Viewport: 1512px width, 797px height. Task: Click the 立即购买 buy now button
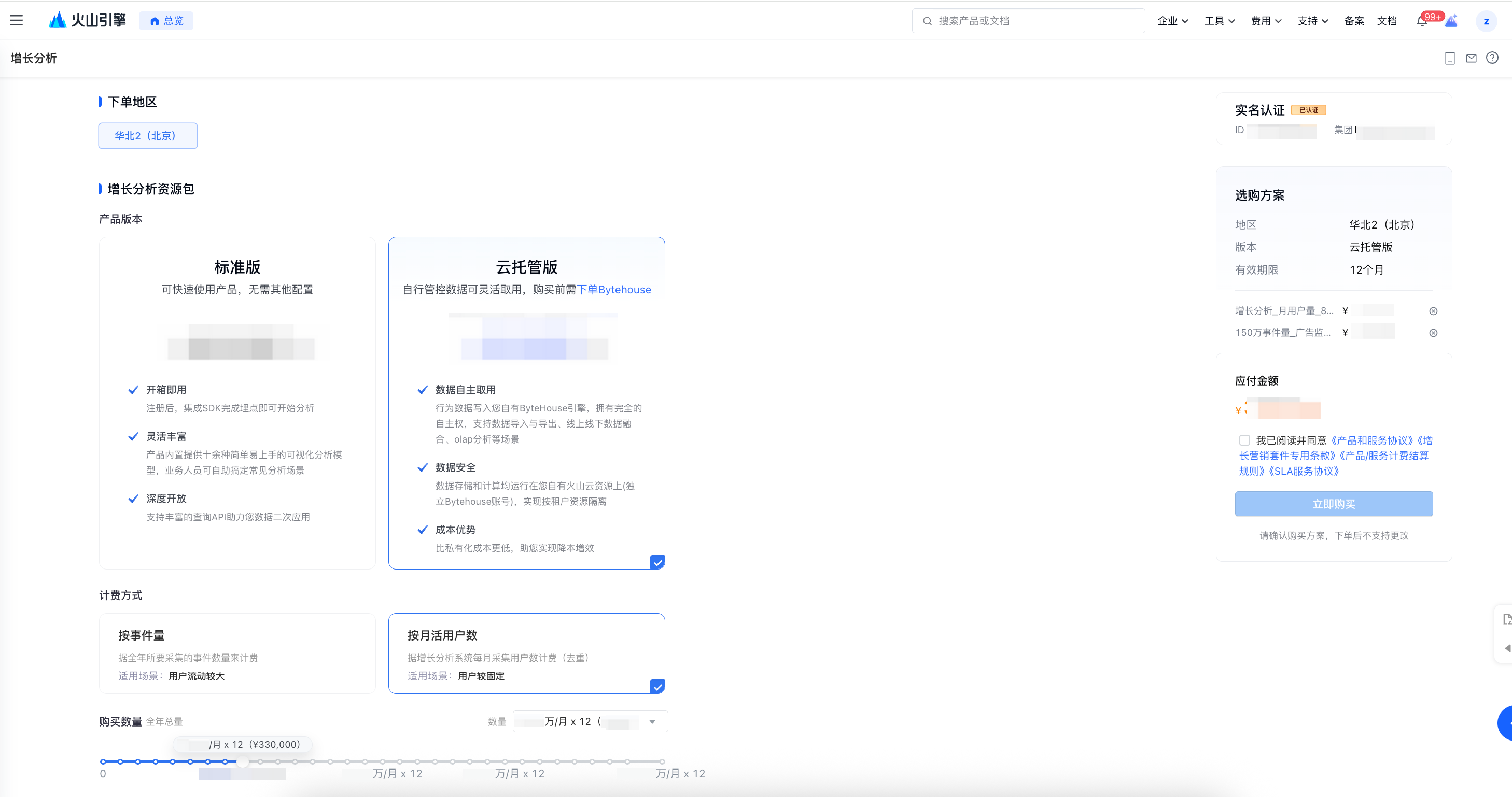1334,504
